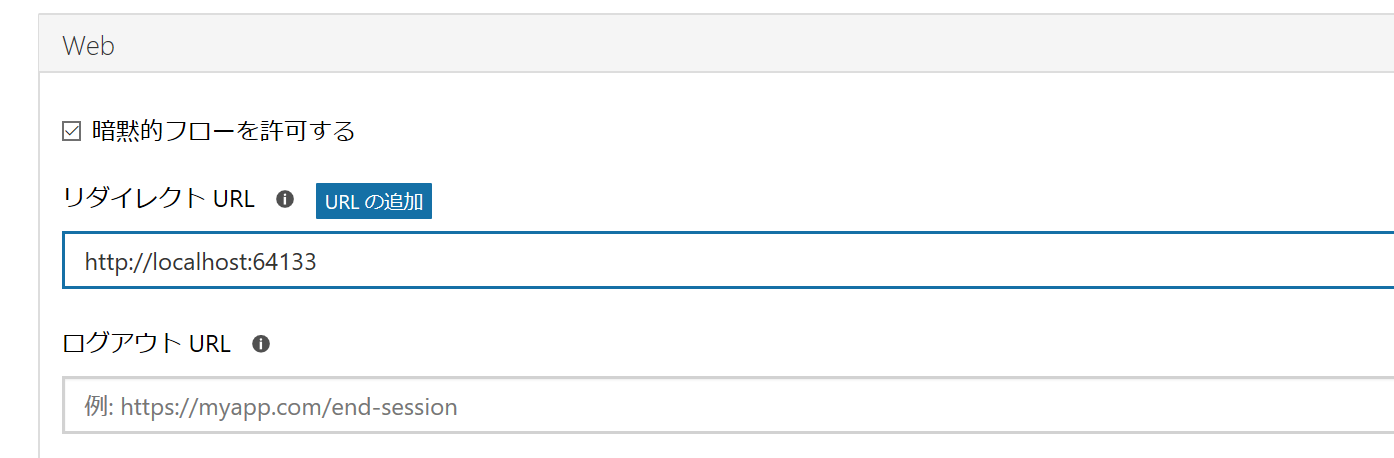Select the field with placeholder https://myapp.com/end-session

tap(728, 405)
